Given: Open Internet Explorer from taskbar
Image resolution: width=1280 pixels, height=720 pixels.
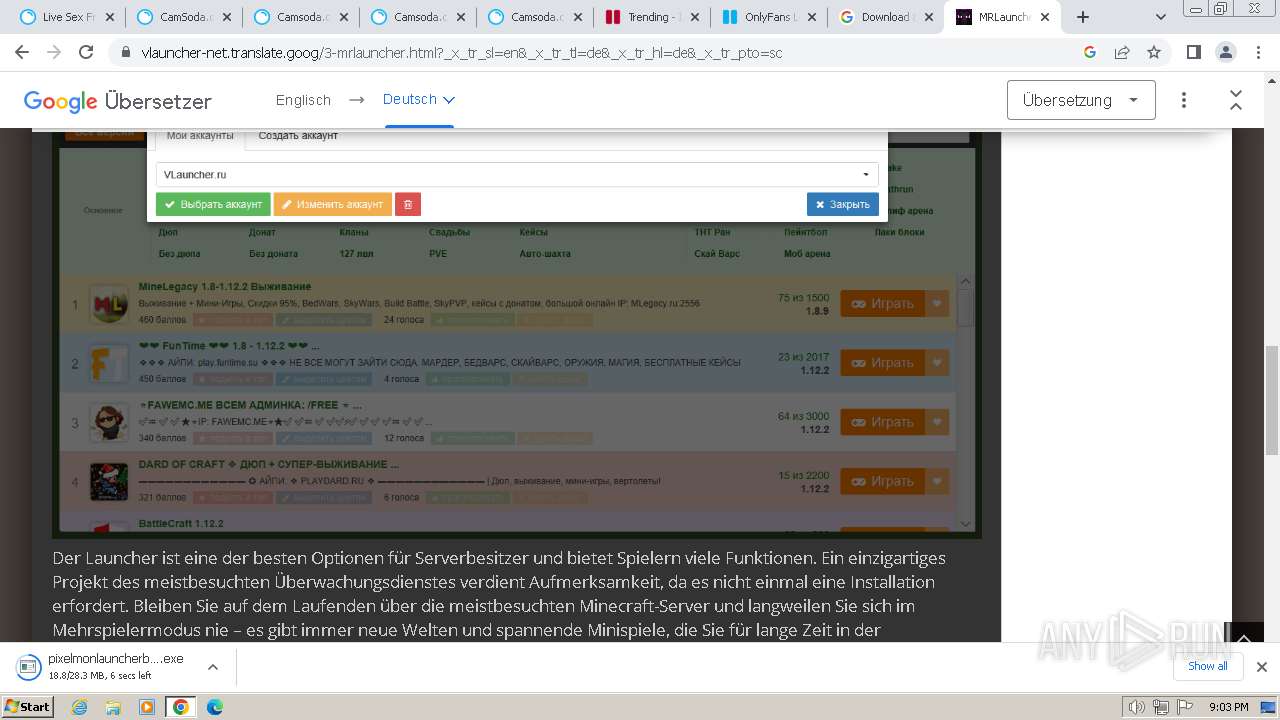Looking at the screenshot, I should click(x=80, y=707).
